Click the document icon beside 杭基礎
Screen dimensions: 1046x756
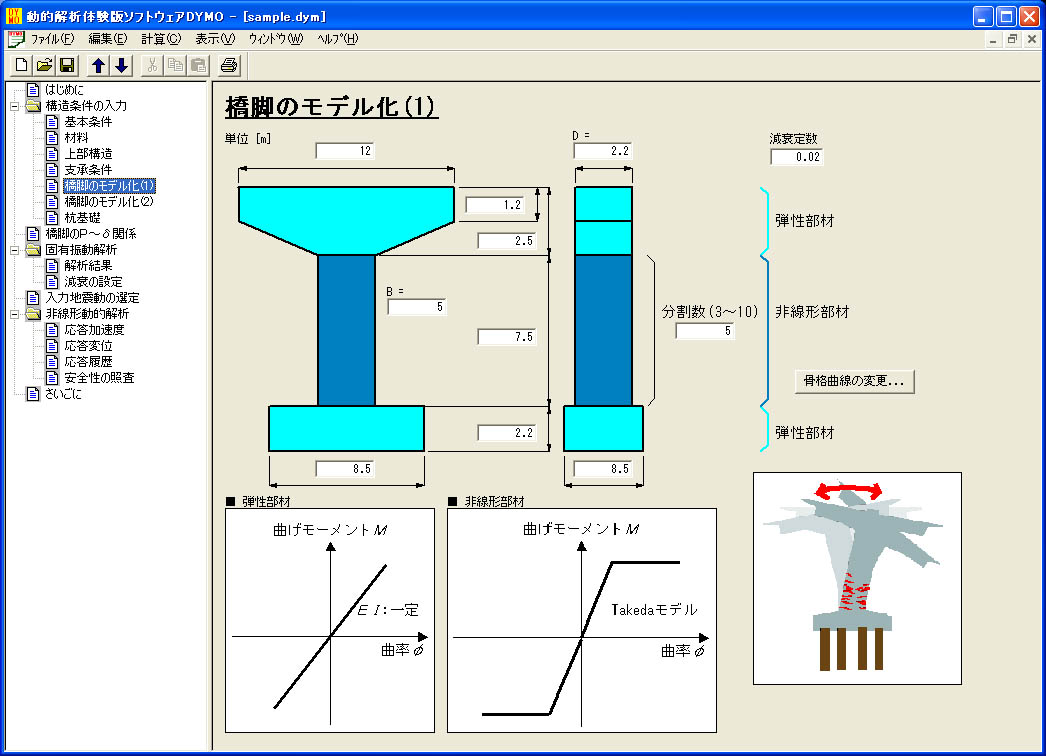[x=53, y=216]
